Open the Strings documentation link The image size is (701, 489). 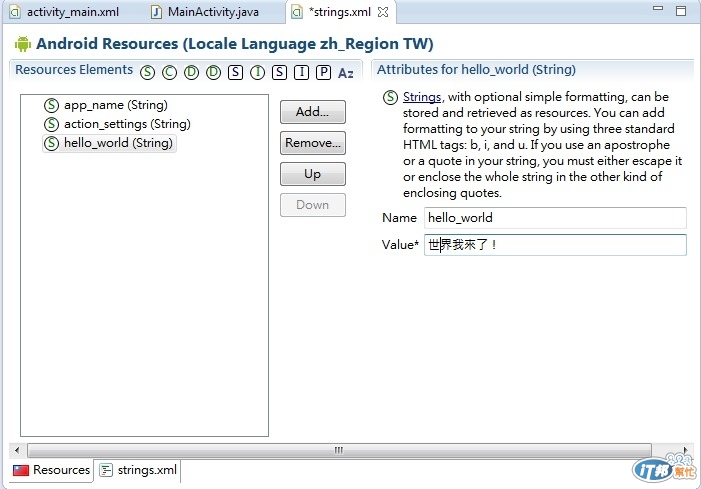coord(422,97)
